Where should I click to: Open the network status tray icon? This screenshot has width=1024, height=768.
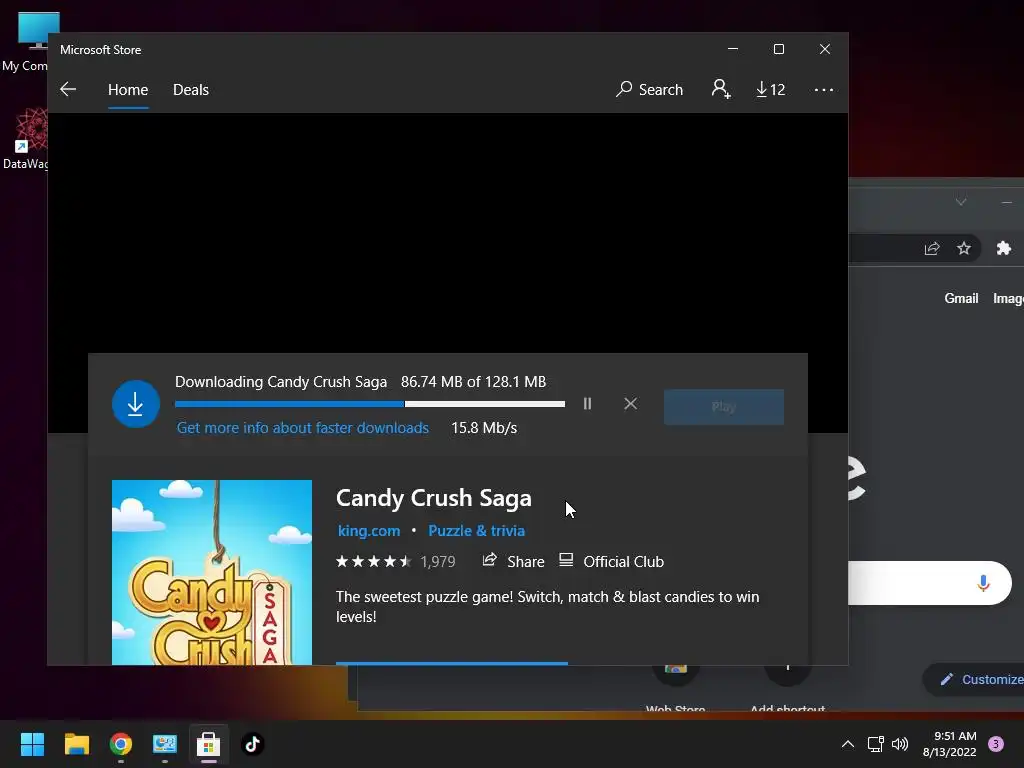pos(876,744)
